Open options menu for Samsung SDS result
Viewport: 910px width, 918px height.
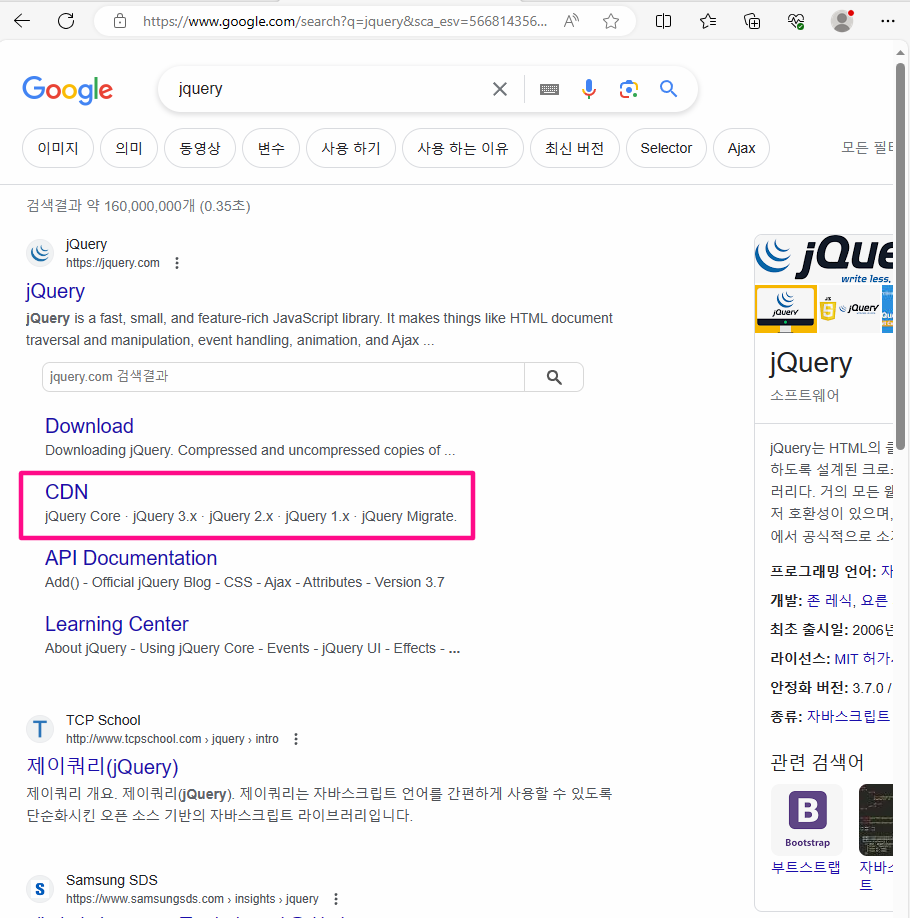336,899
